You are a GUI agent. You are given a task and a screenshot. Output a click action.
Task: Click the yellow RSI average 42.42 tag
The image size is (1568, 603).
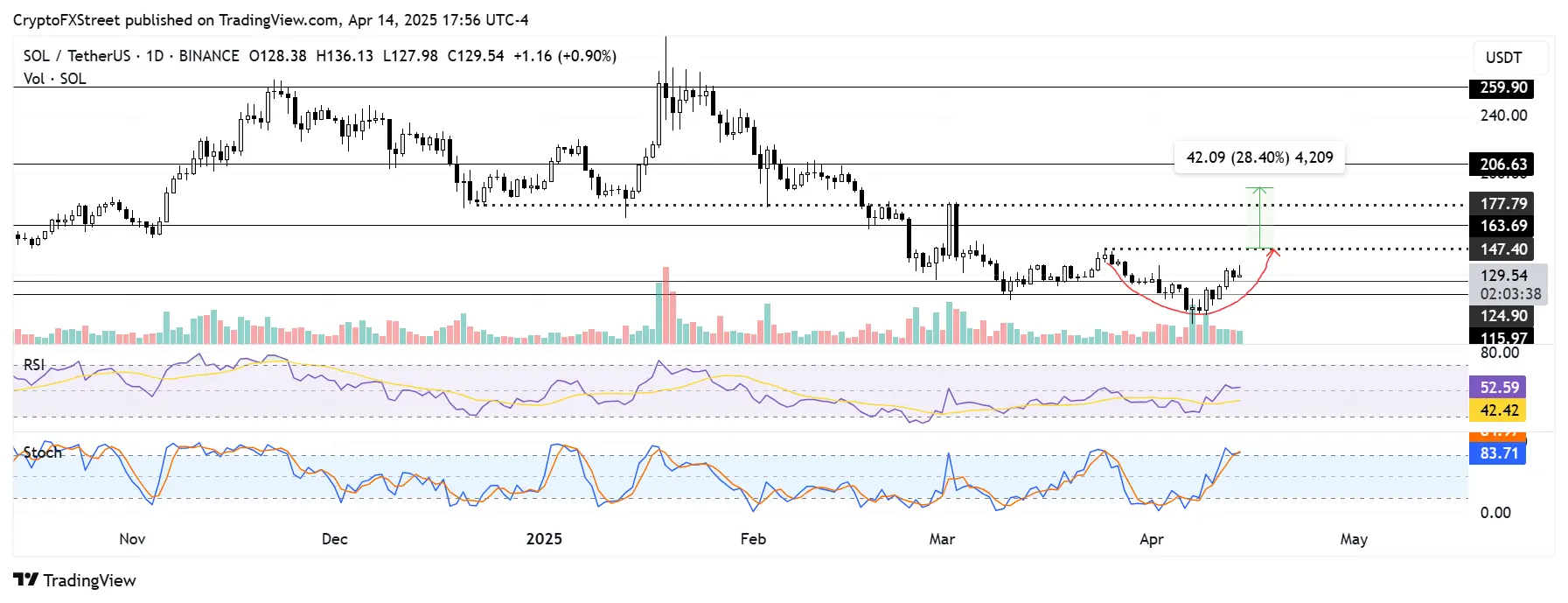click(1498, 410)
